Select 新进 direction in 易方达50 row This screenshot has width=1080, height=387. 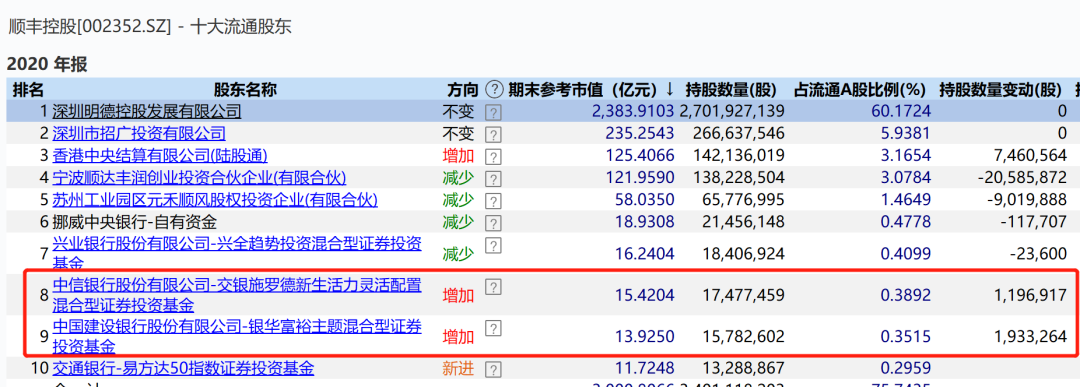click(x=458, y=368)
